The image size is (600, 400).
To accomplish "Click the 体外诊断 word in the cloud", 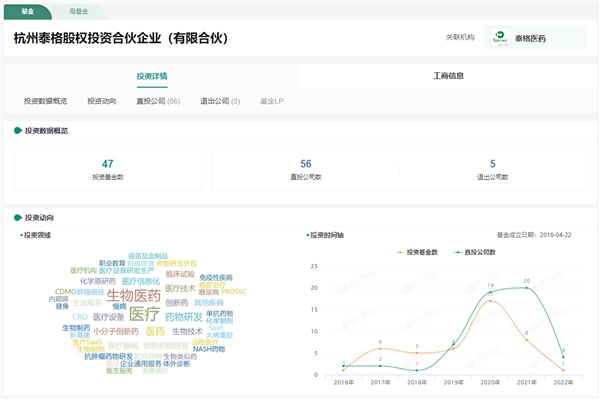I will tap(176, 364).
